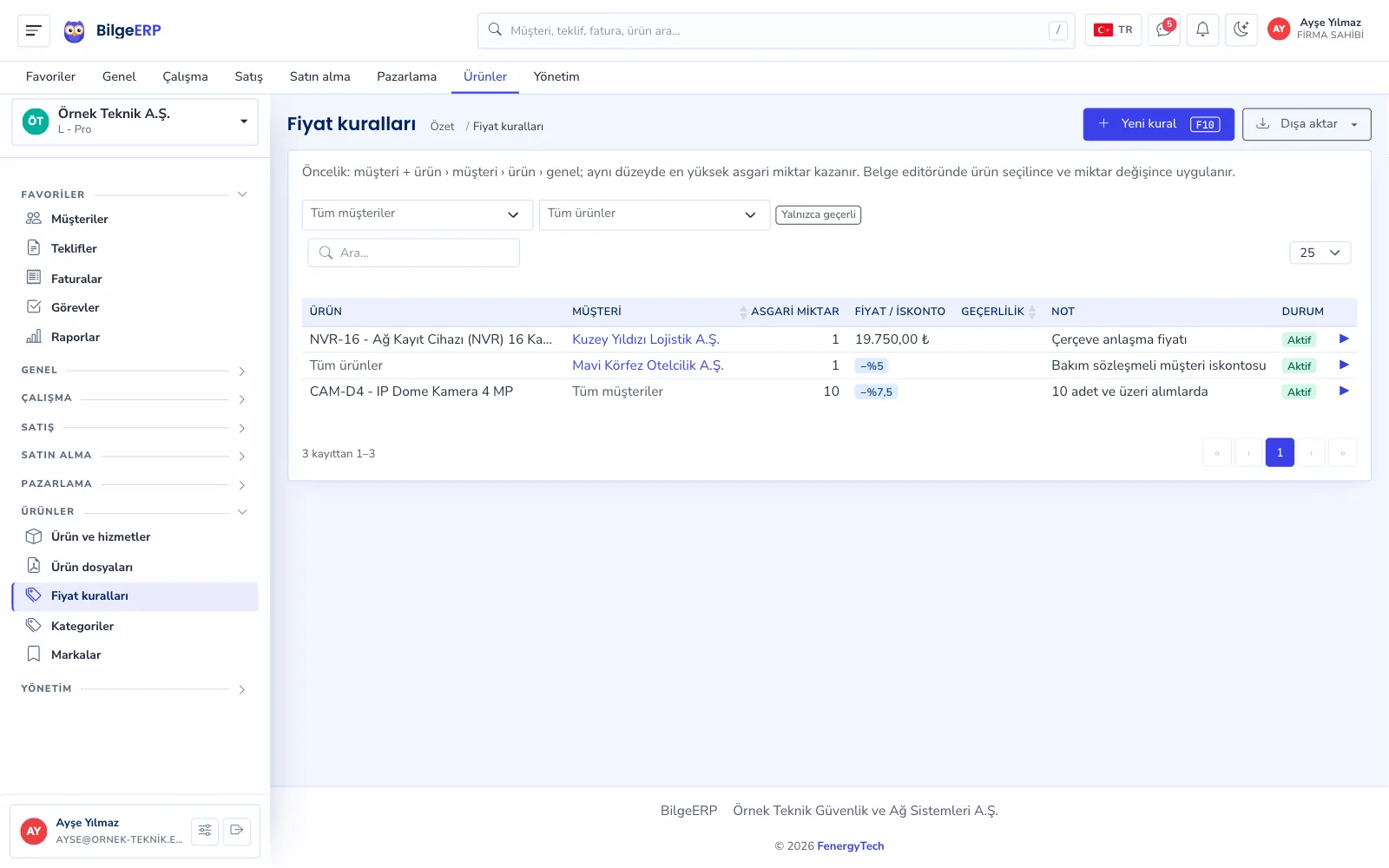Open the chat messages icon

pyautogui.click(x=1164, y=30)
